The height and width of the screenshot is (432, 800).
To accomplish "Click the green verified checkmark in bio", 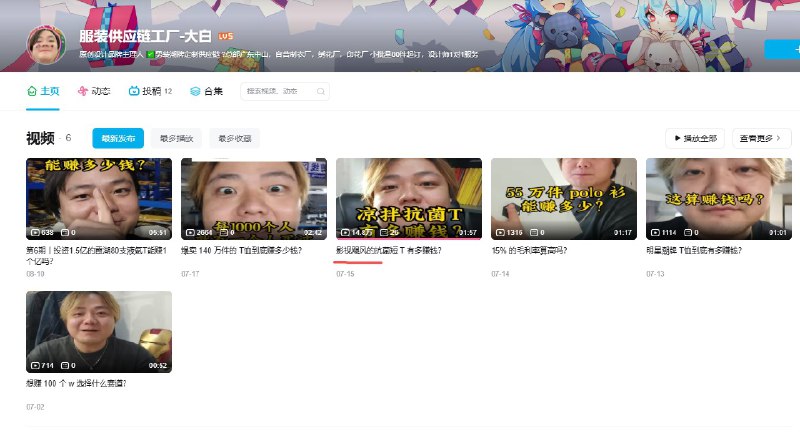I will (x=151, y=54).
